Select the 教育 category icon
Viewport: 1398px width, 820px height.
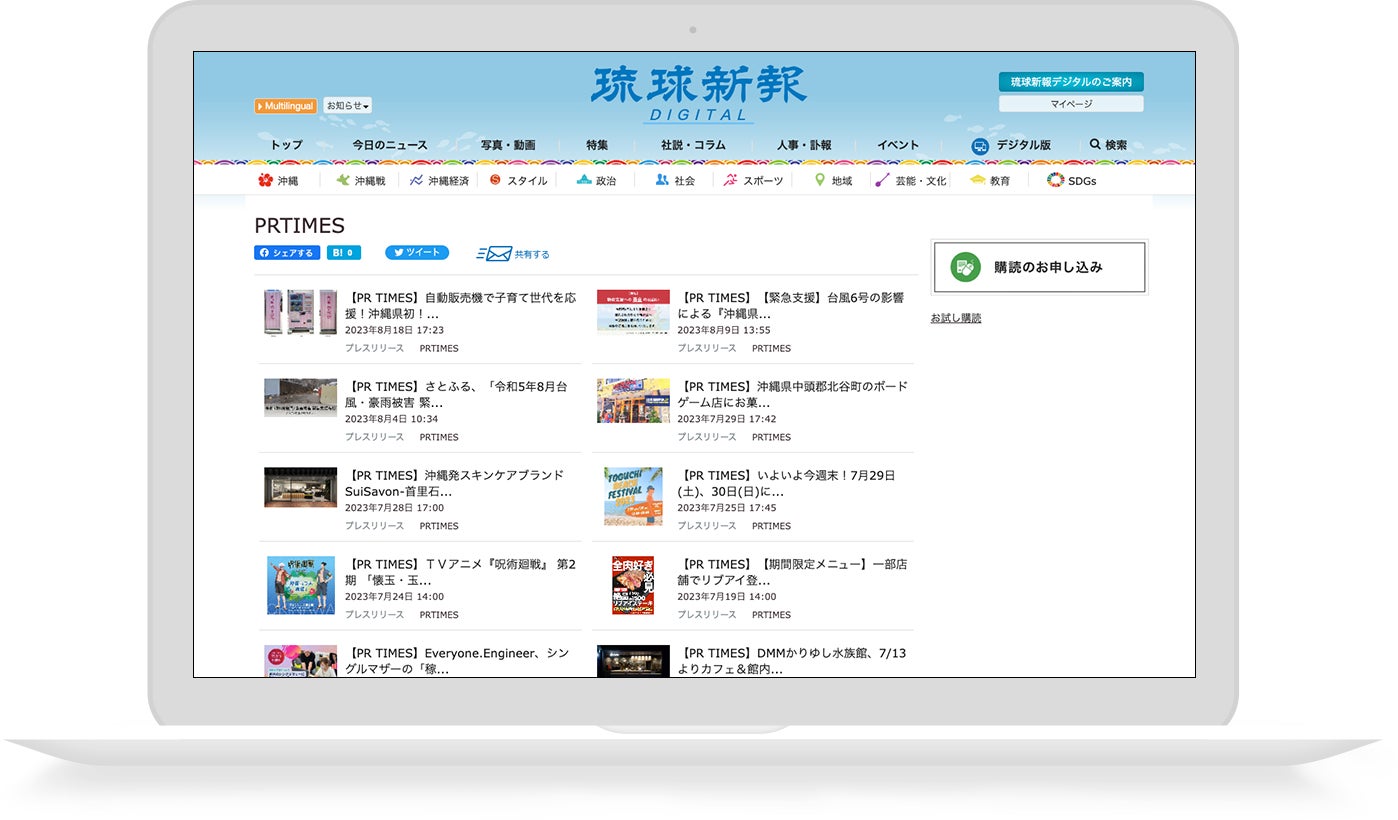pos(977,181)
